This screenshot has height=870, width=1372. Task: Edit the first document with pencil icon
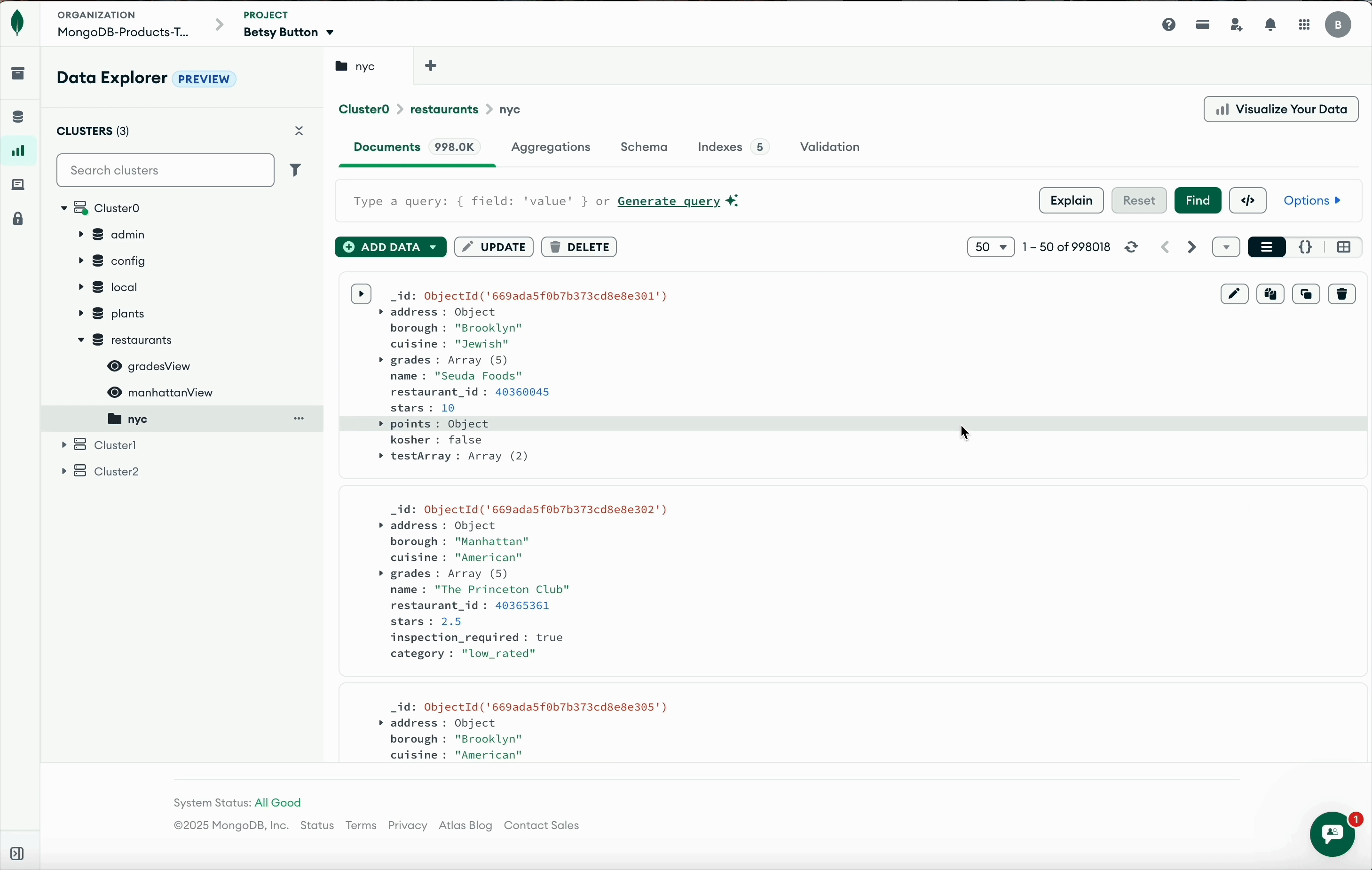(x=1235, y=294)
